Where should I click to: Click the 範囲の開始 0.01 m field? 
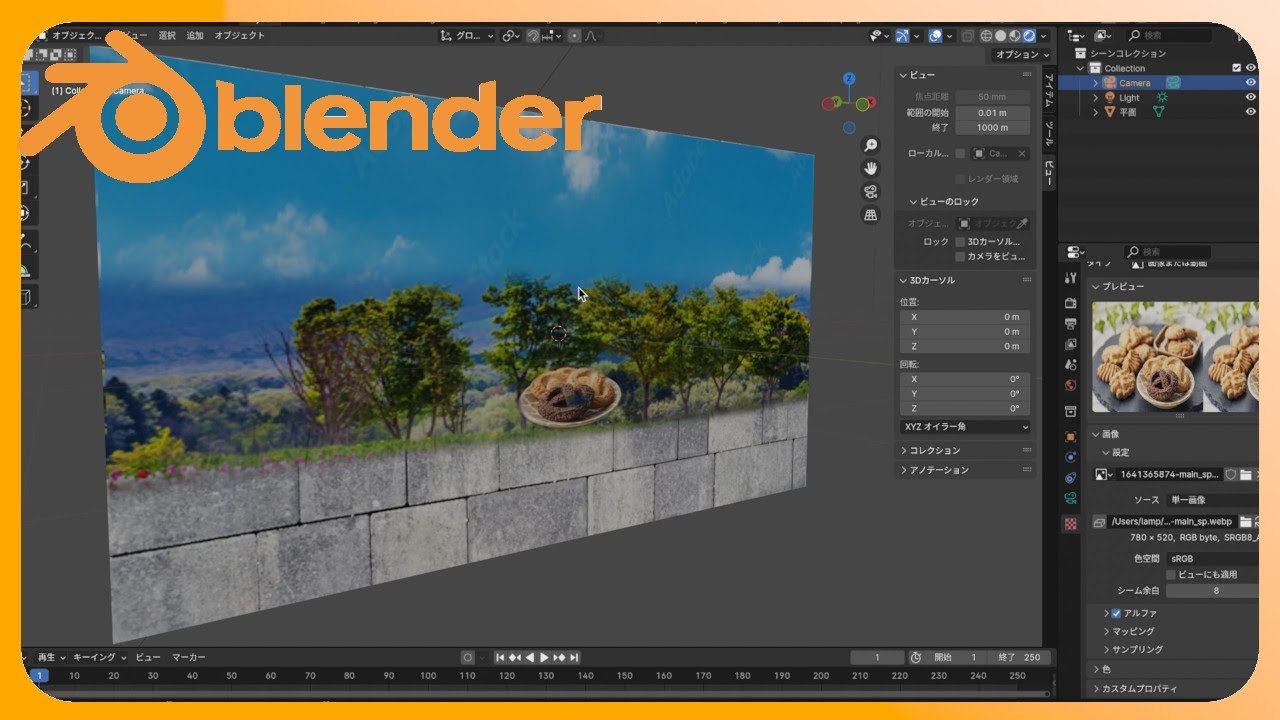point(992,113)
